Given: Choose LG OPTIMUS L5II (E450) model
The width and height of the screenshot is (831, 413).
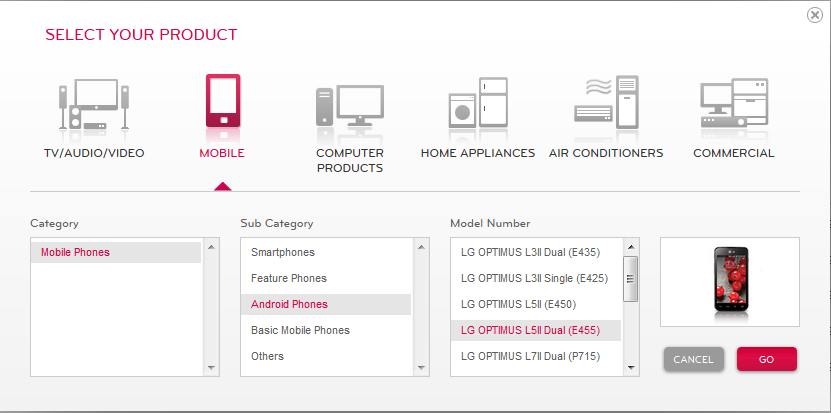Looking at the screenshot, I should pos(535,304).
